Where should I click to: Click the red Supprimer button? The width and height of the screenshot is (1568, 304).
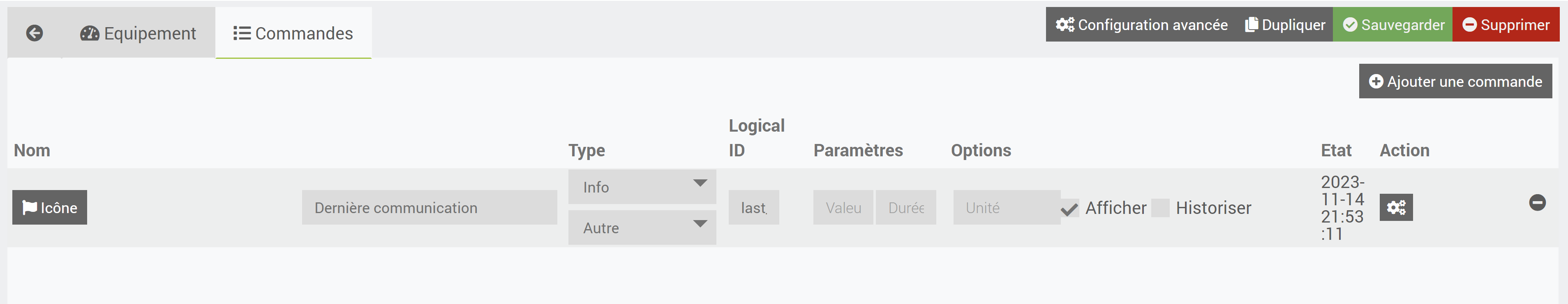pos(1505,25)
